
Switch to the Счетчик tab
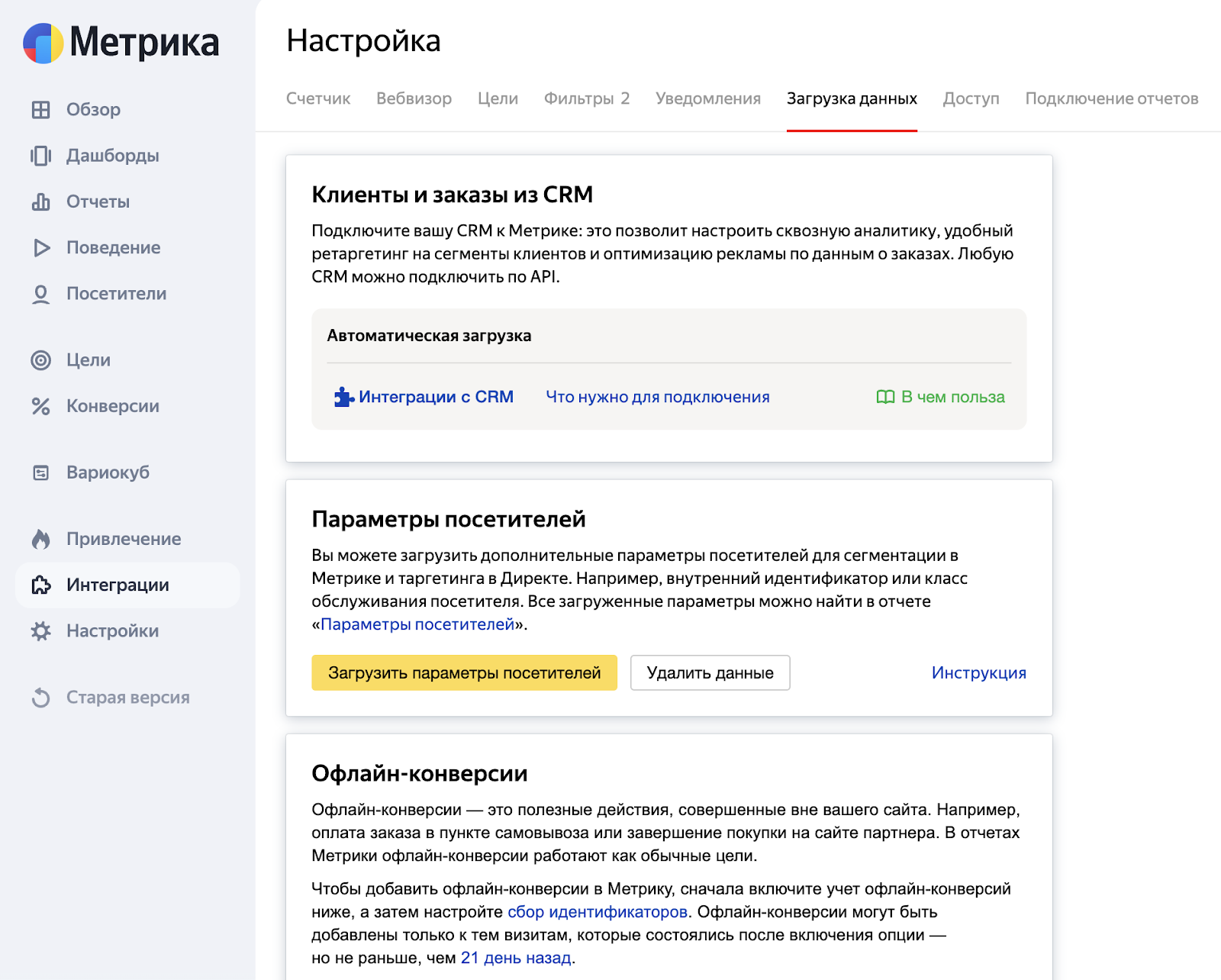pos(318,98)
